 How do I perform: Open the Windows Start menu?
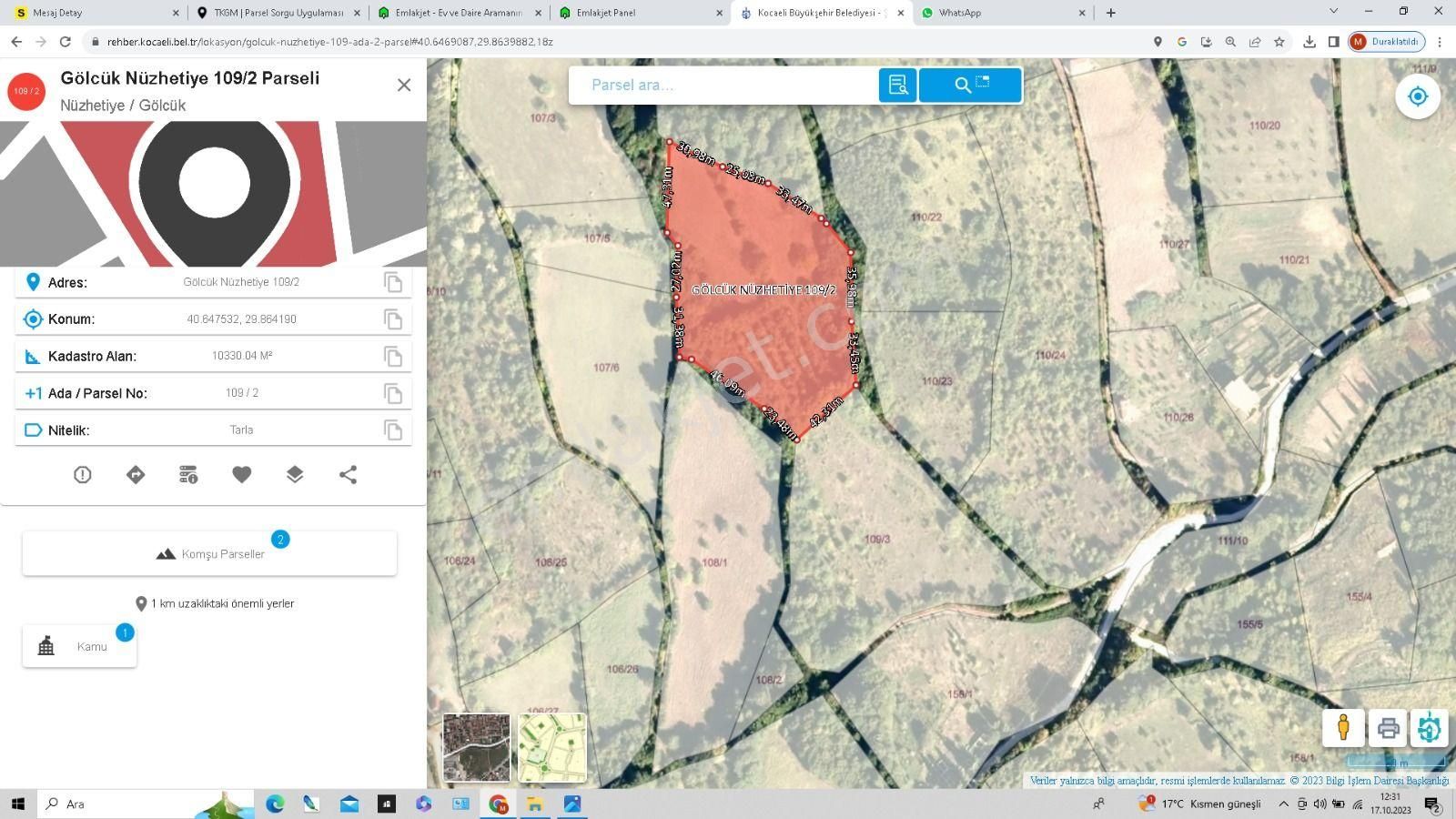click(x=17, y=804)
